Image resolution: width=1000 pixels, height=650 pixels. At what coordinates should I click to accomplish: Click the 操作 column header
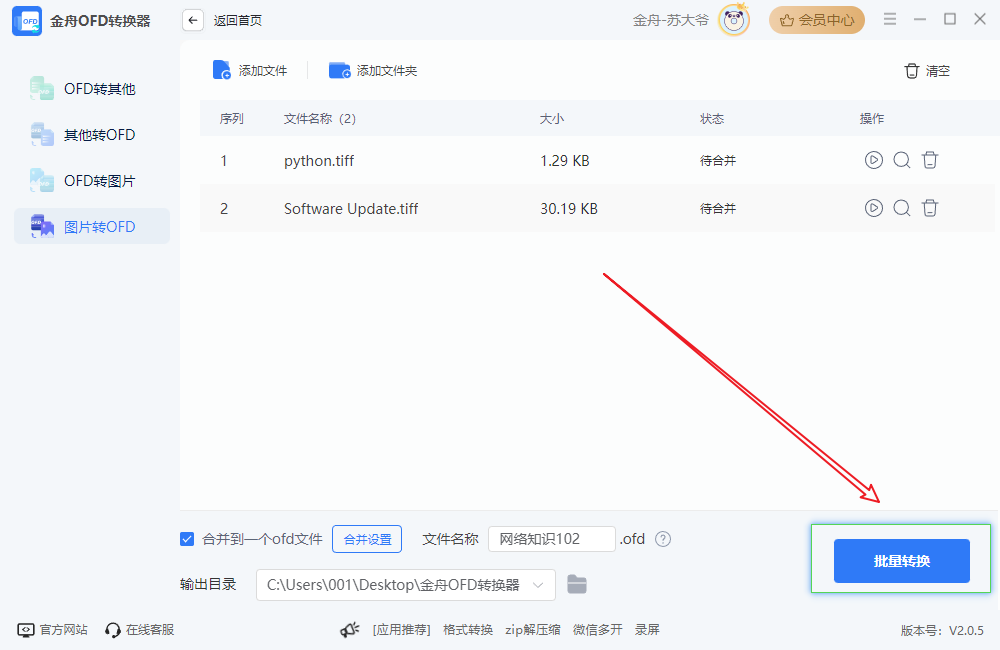point(872,119)
